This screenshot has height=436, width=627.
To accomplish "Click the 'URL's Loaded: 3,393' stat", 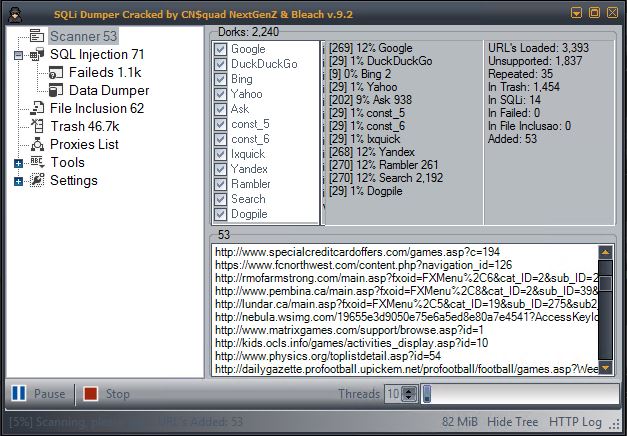I will pyautogui.click(x=538, y=48).
